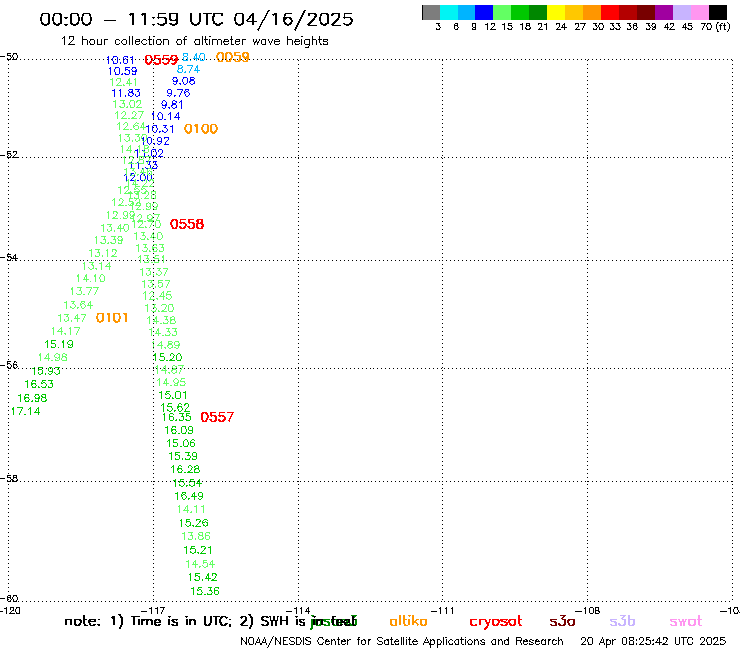
Task: Click the altika satellite legend label
Action: [408, 621]
